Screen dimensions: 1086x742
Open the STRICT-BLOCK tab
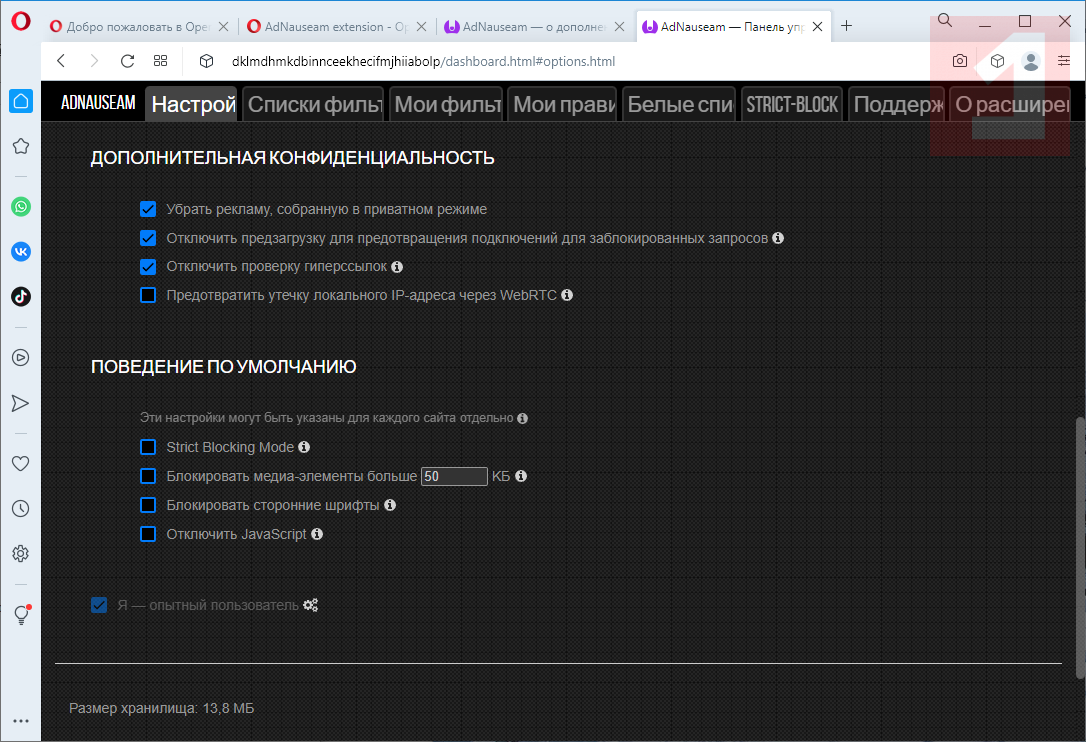point(792,104)
